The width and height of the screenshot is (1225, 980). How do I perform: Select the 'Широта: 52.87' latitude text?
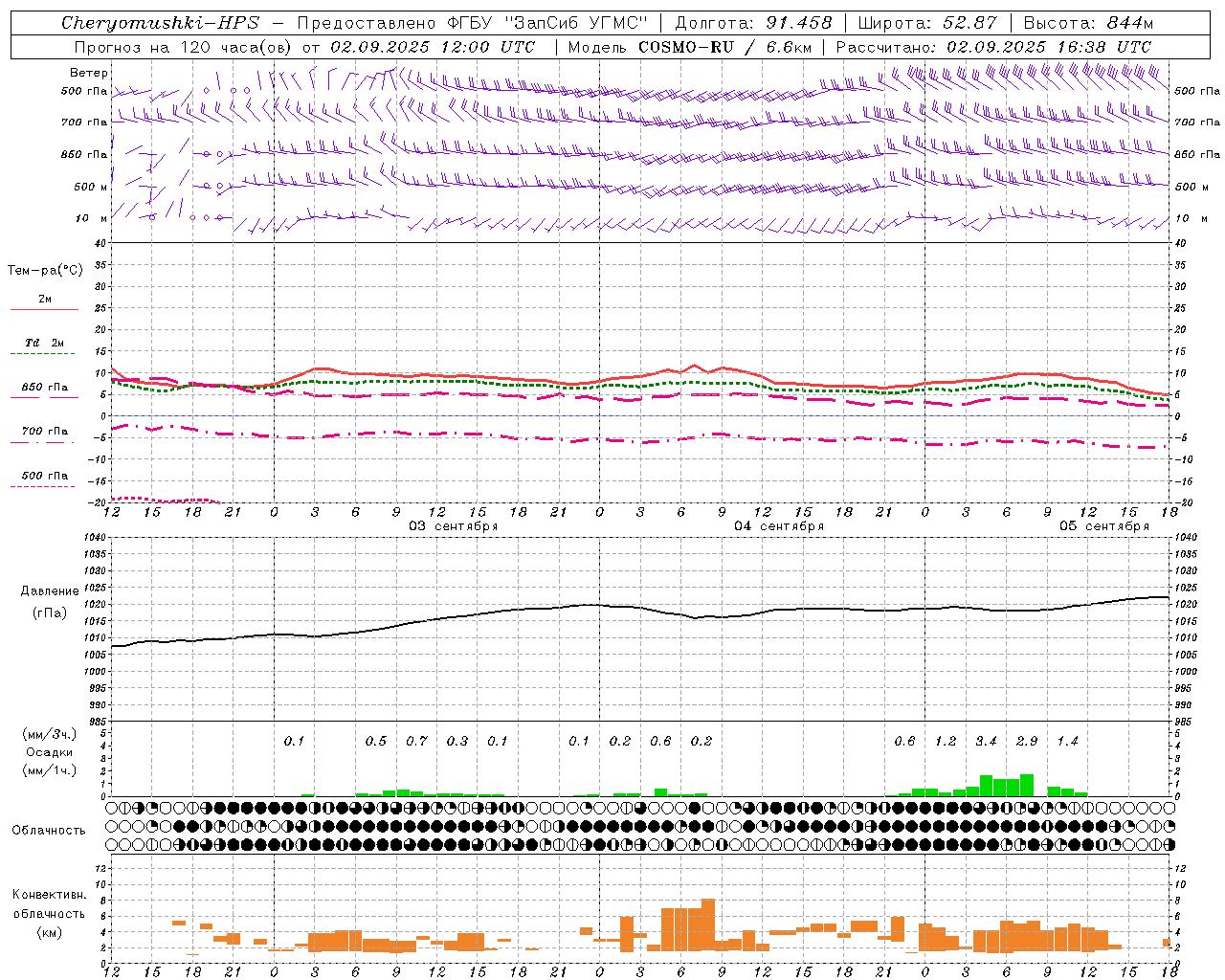927,23
